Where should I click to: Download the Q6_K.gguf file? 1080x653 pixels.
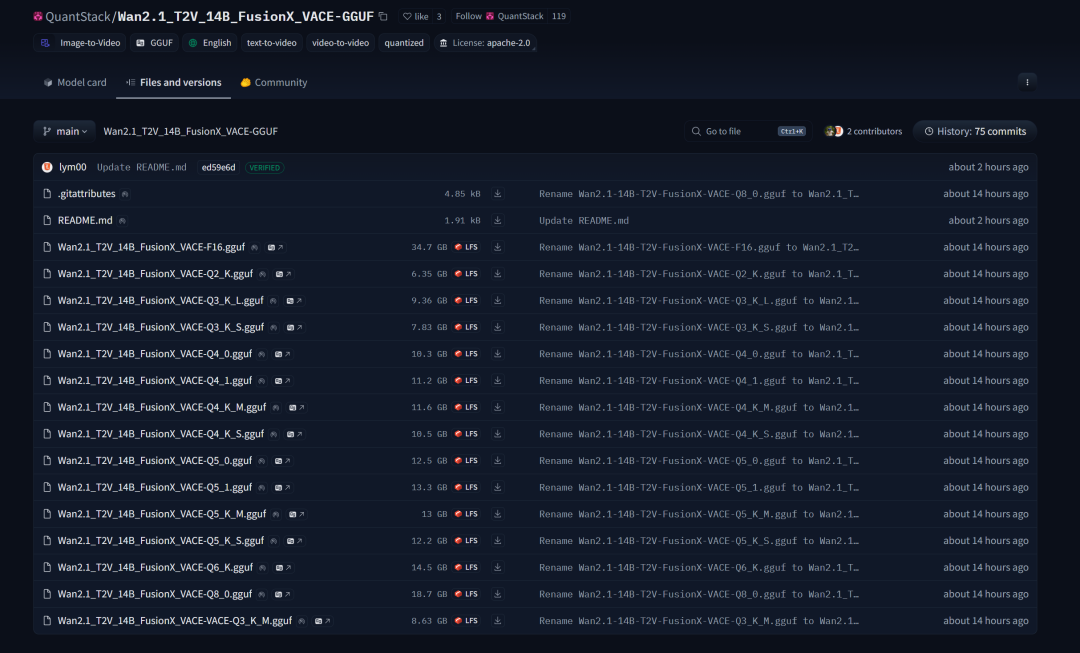[497, 568]
